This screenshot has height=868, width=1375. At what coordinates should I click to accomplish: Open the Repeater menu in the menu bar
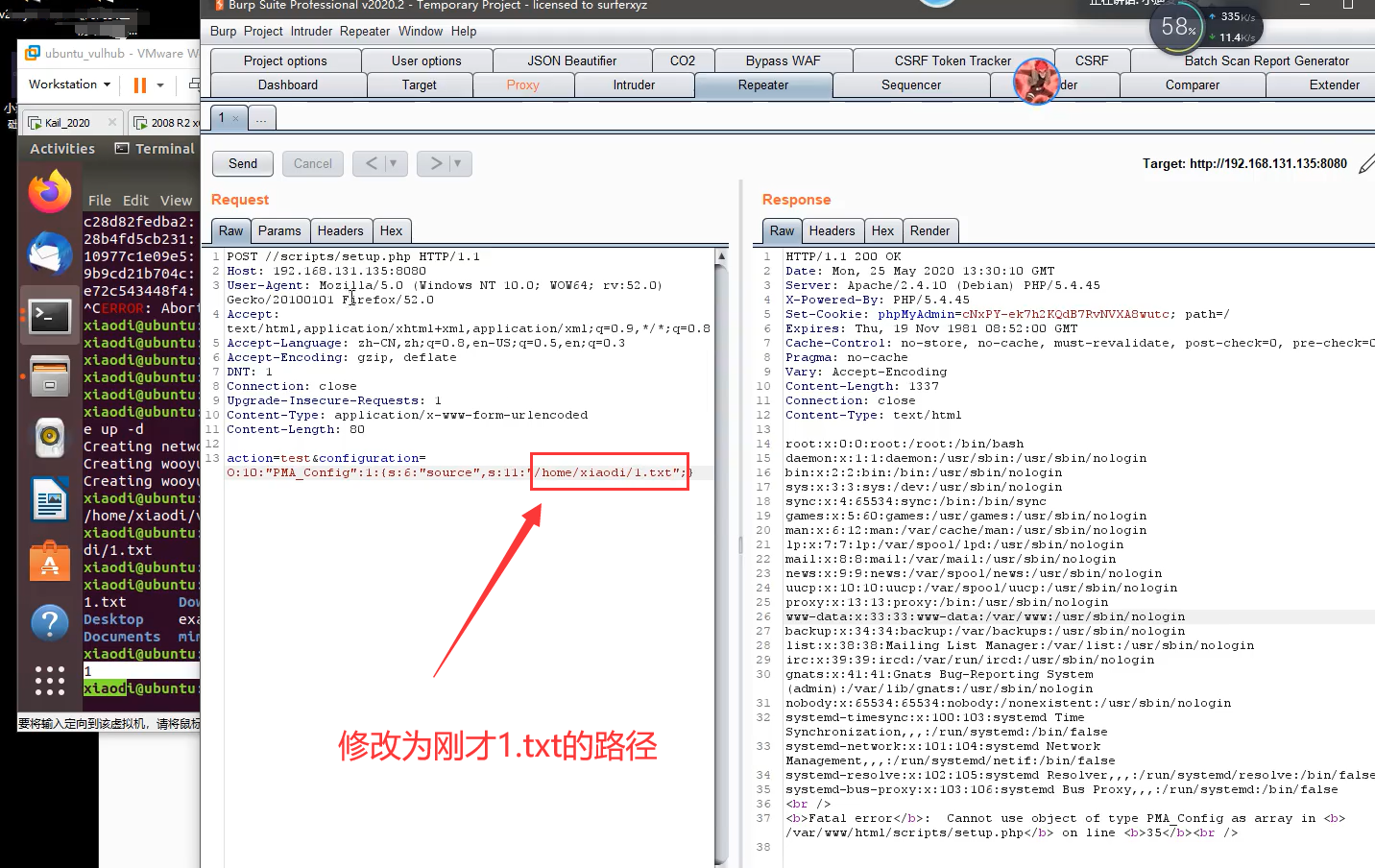pyautogui.click(x=365, y=31)
